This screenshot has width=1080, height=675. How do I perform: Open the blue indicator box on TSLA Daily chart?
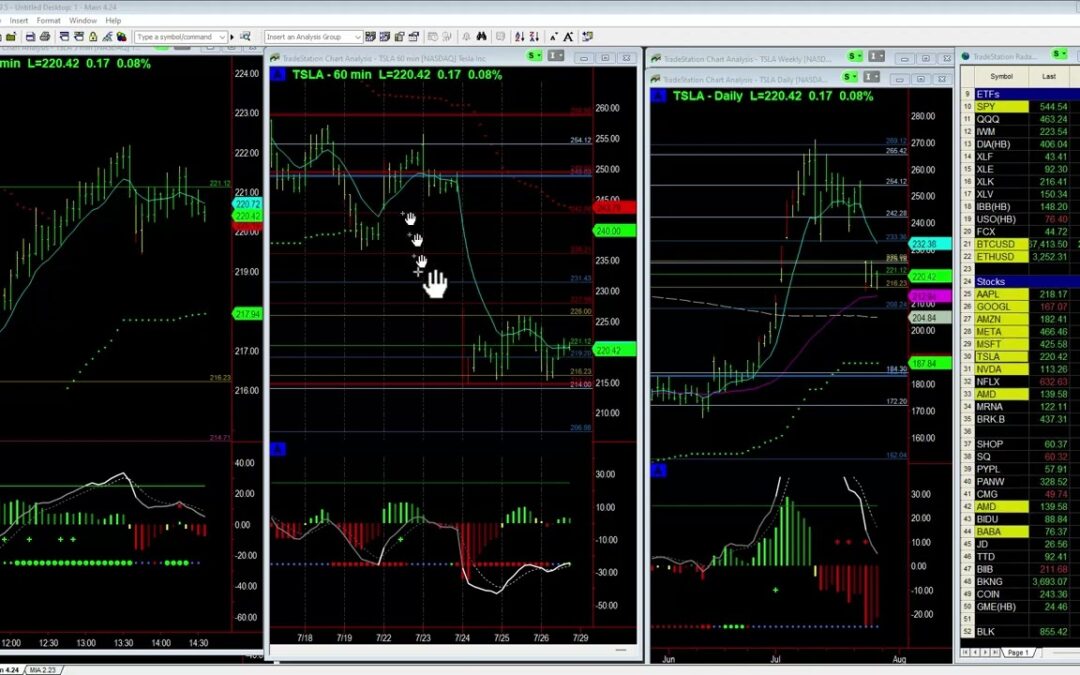click(x=658, y=96)
